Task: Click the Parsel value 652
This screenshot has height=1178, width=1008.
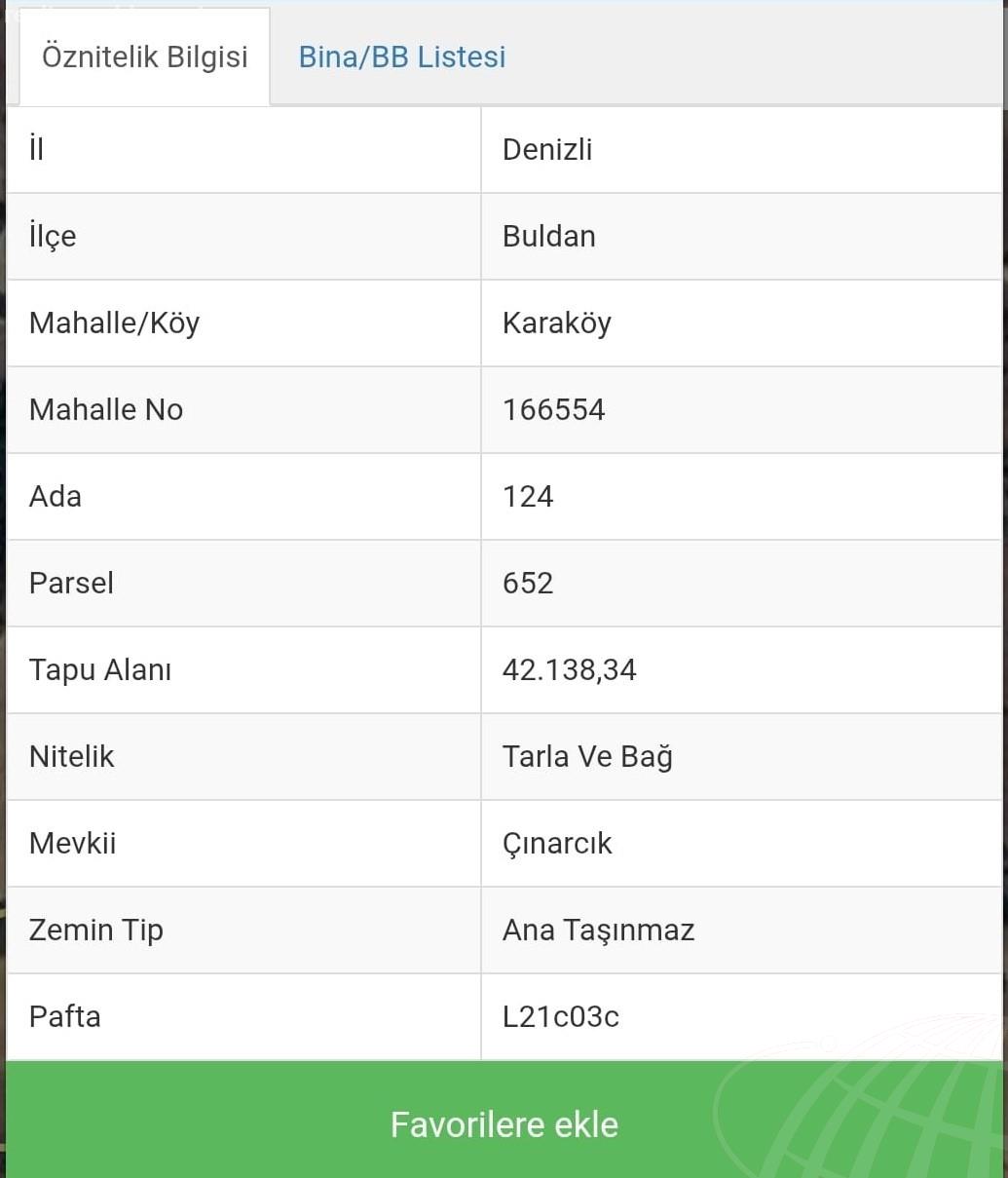Action: (x=528, y=583)
